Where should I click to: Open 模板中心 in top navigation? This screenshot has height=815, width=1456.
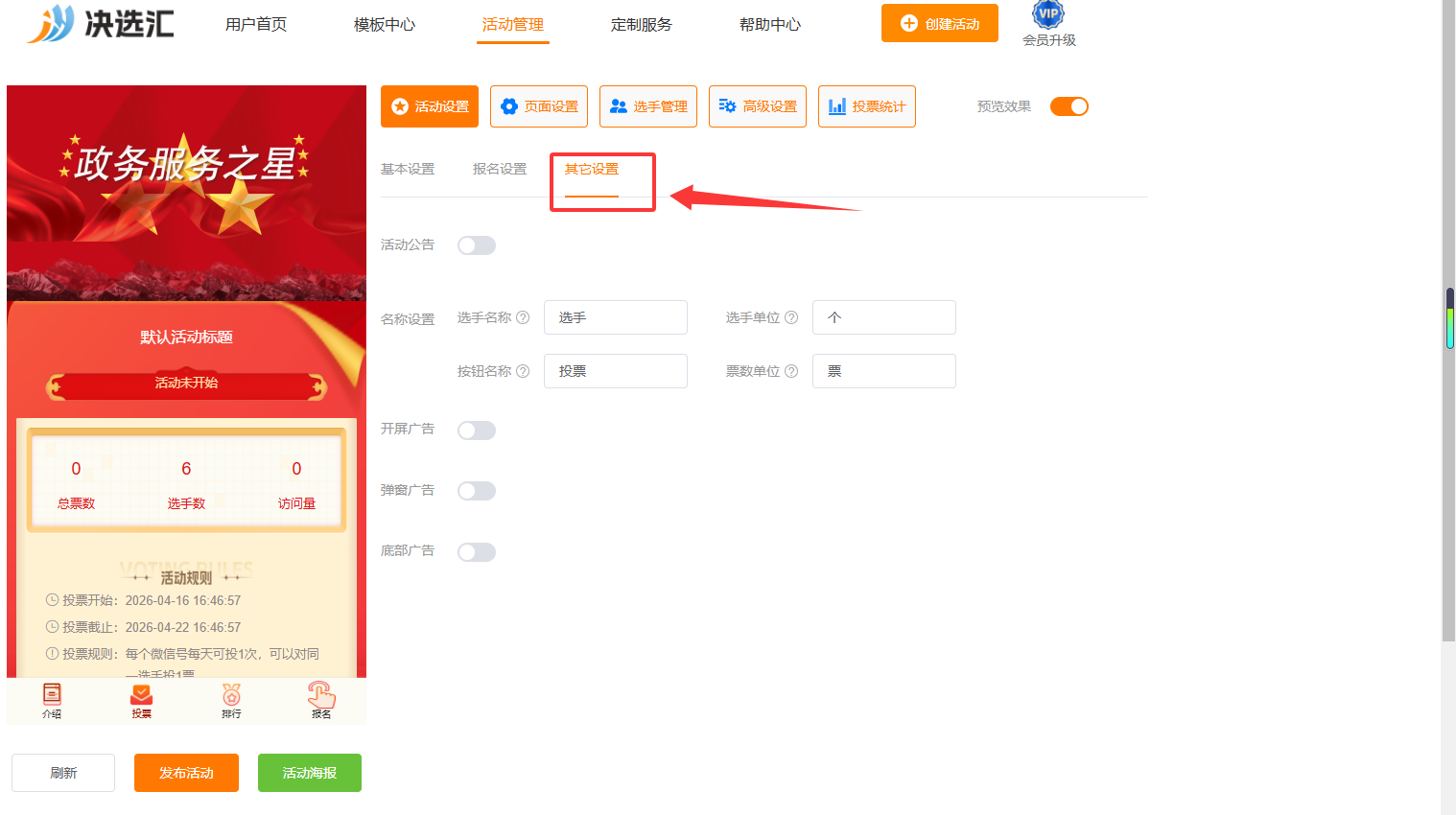pyautogui.click(x=385, y=24)
